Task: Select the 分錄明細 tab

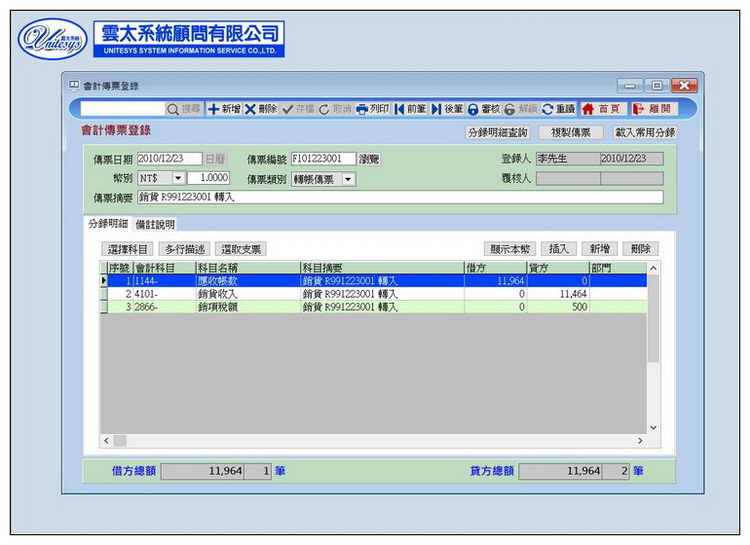Action: click(x=108, y=224)
